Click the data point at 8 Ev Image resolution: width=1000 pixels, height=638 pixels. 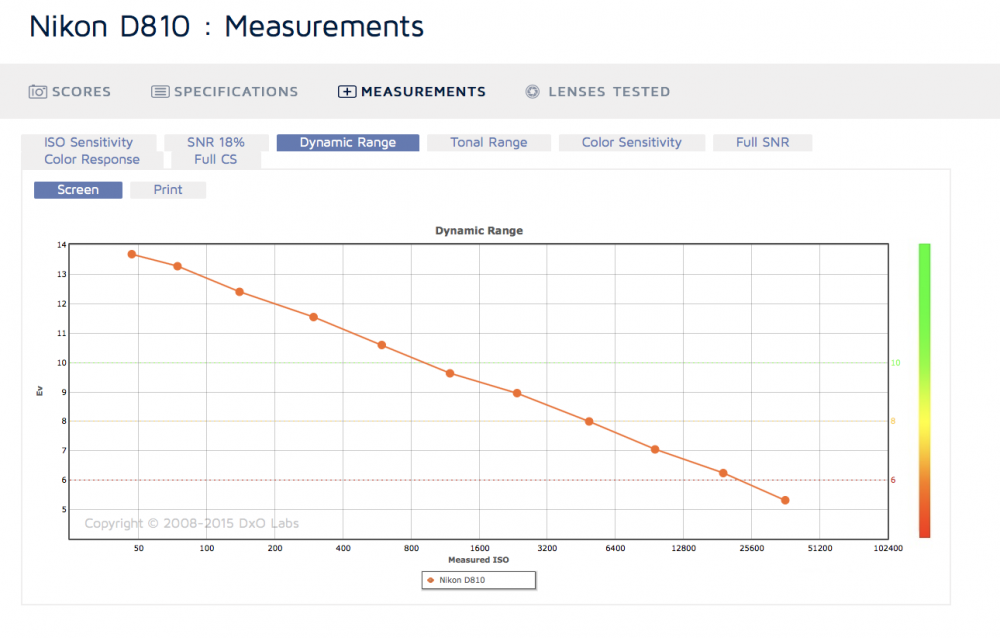click(x=589, y=422)
